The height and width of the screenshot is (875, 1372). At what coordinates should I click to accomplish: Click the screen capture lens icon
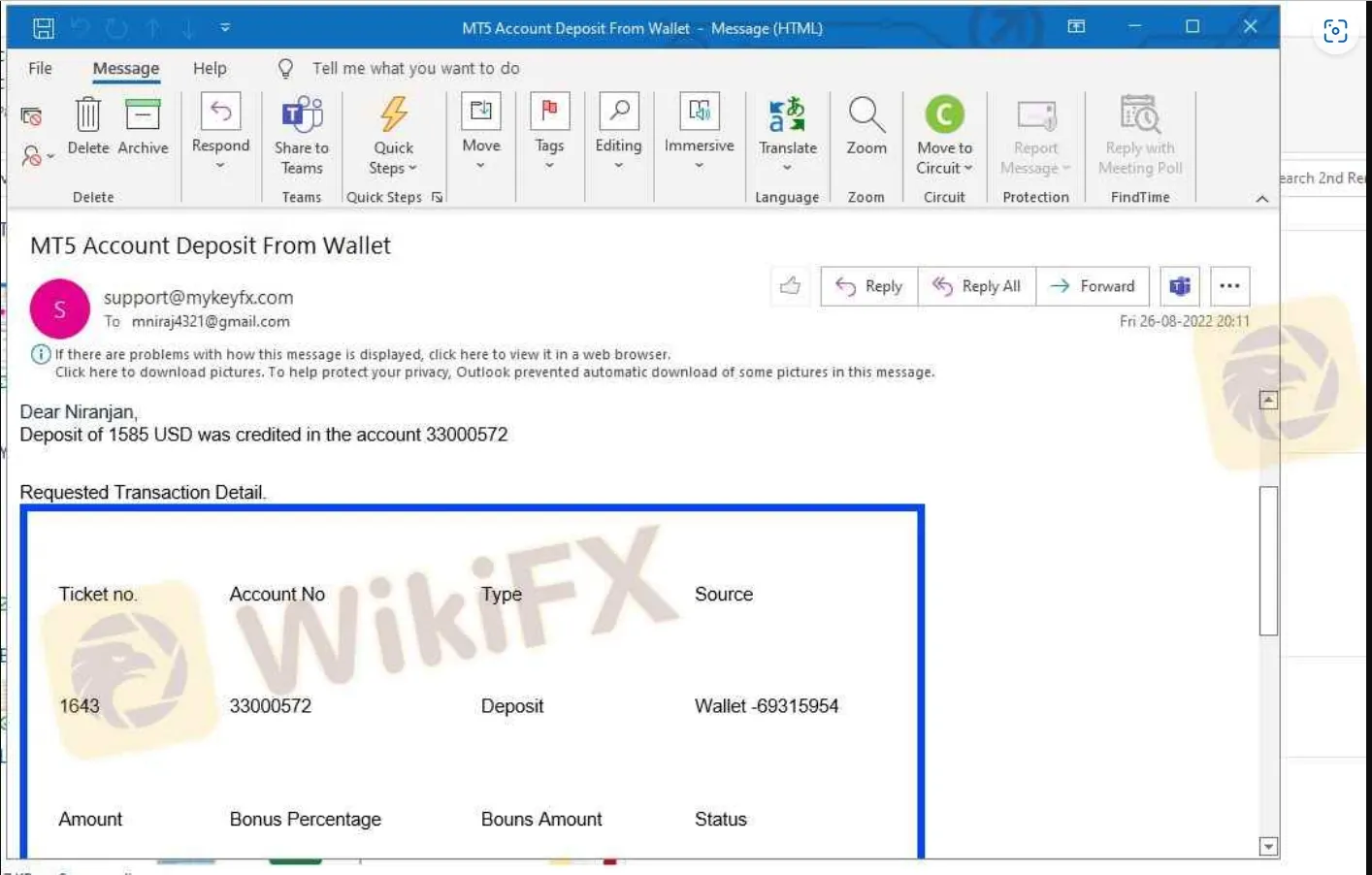pyautogui.click(x=1335, y=31)
